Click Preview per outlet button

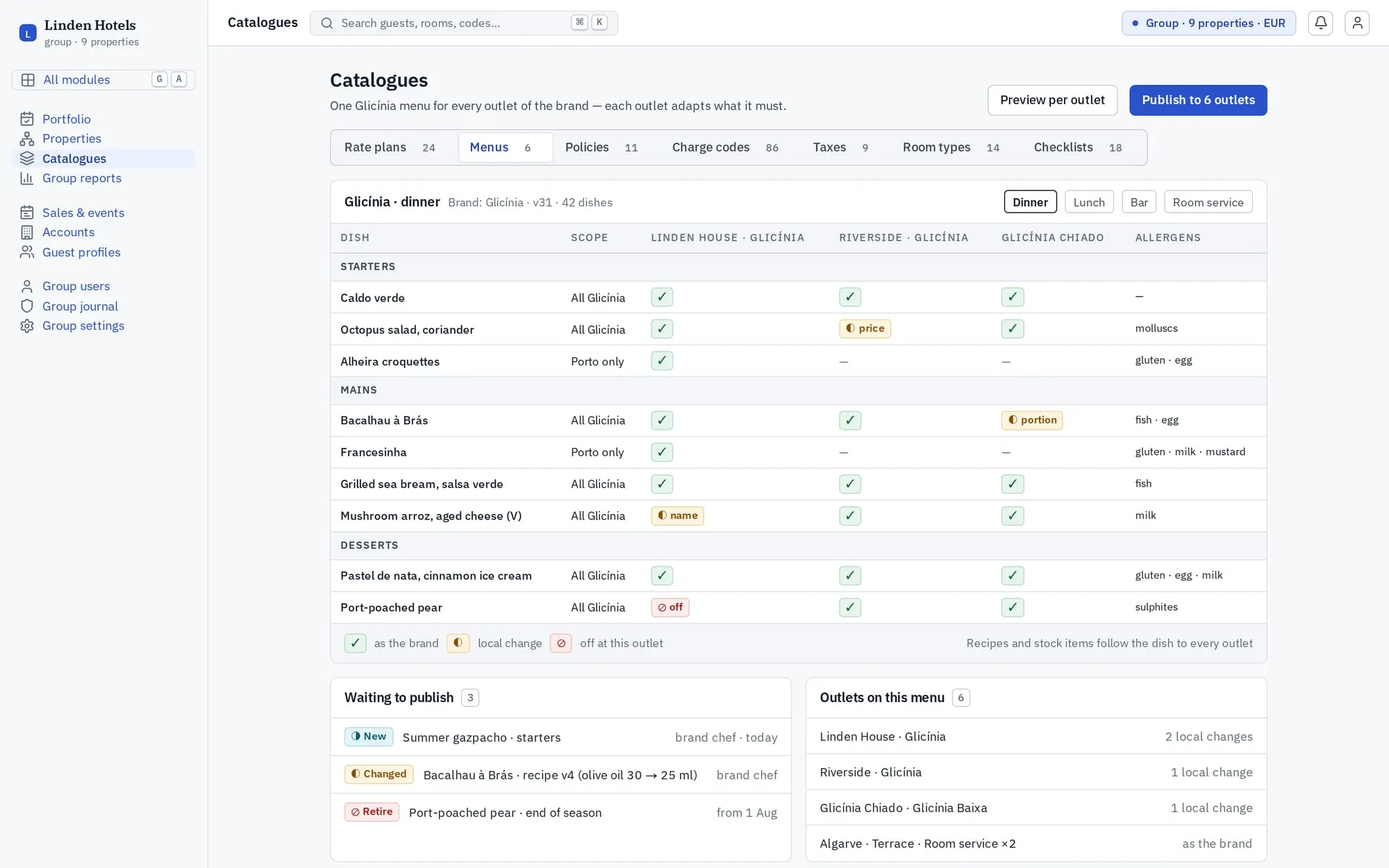1052,100
